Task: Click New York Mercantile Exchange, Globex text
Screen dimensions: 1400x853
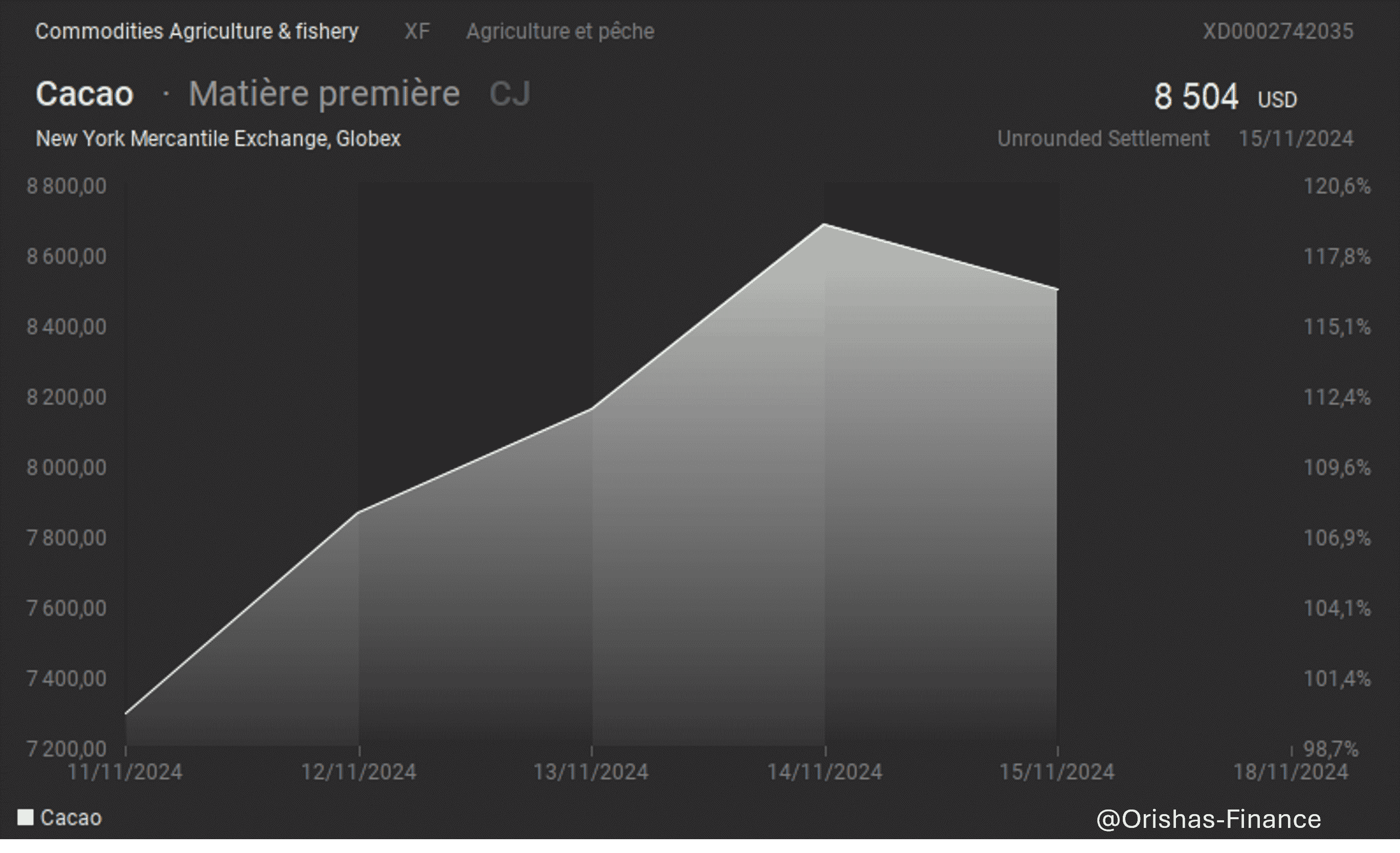Action: 218,139
